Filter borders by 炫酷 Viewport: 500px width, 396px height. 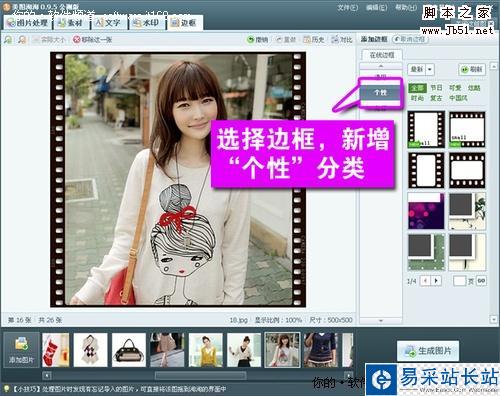(474, 88)
